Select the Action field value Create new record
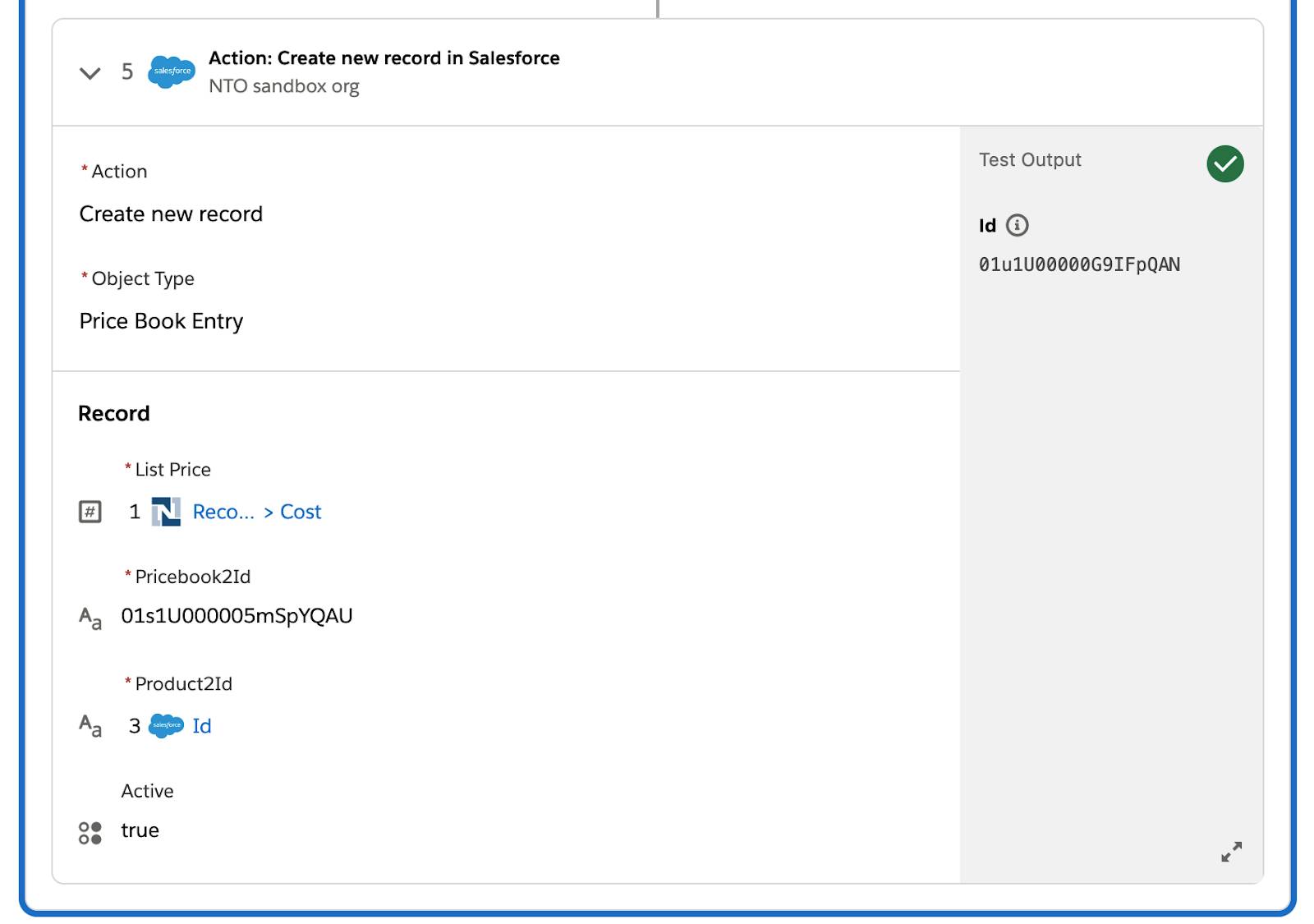 tap(171, 214)
